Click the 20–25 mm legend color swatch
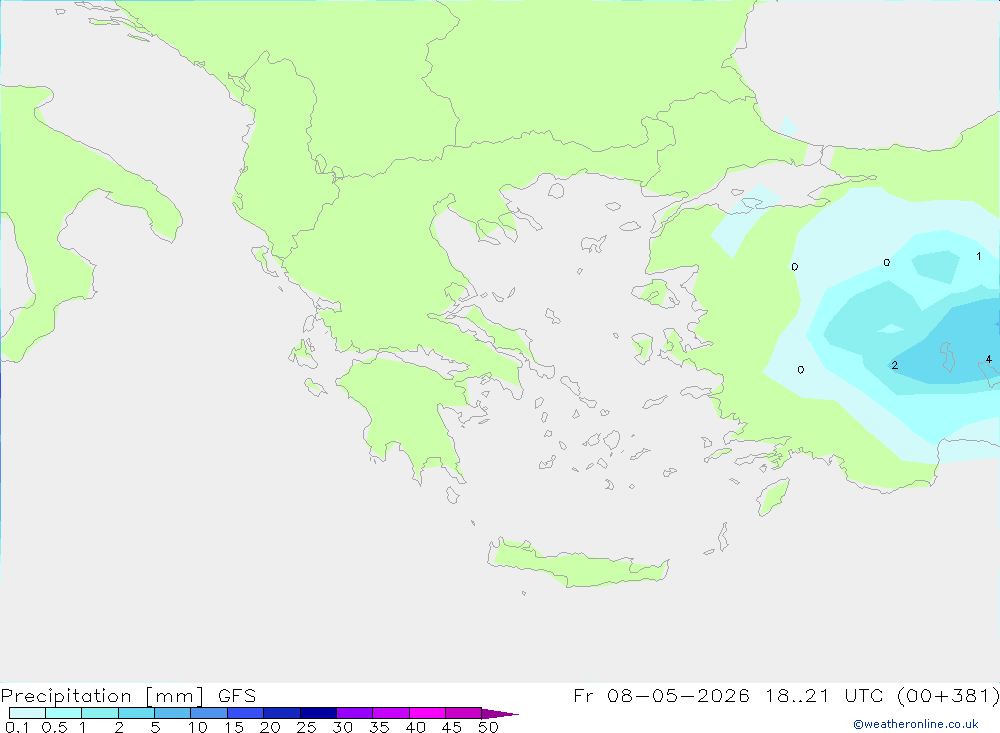1000x733 pixels. tap(282, 713)
